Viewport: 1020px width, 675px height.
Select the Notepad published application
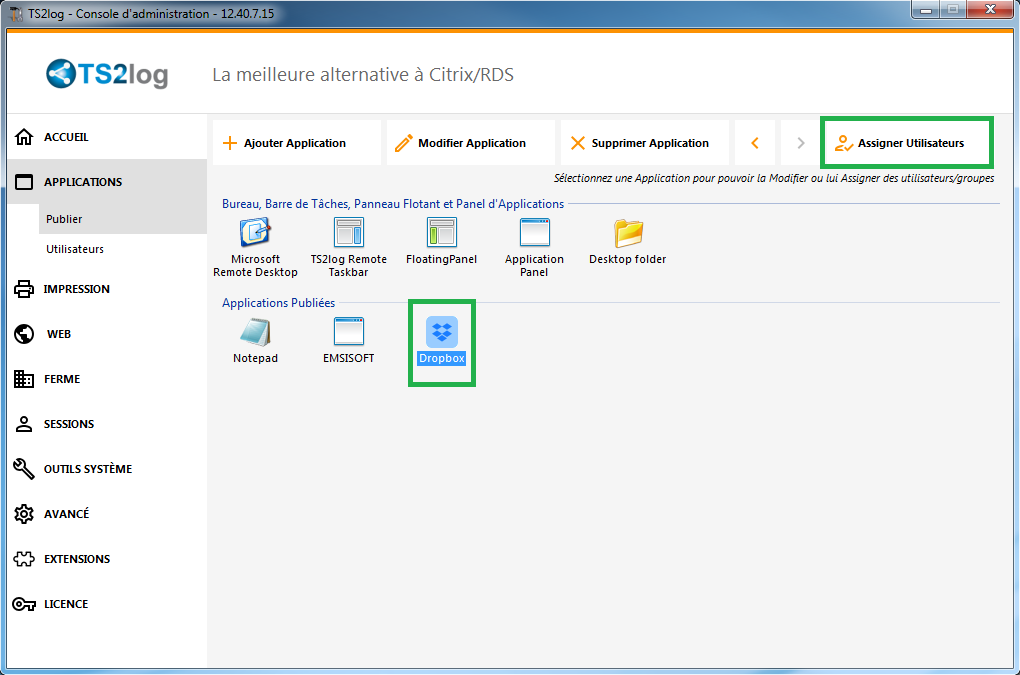click(x=255, y=341)
